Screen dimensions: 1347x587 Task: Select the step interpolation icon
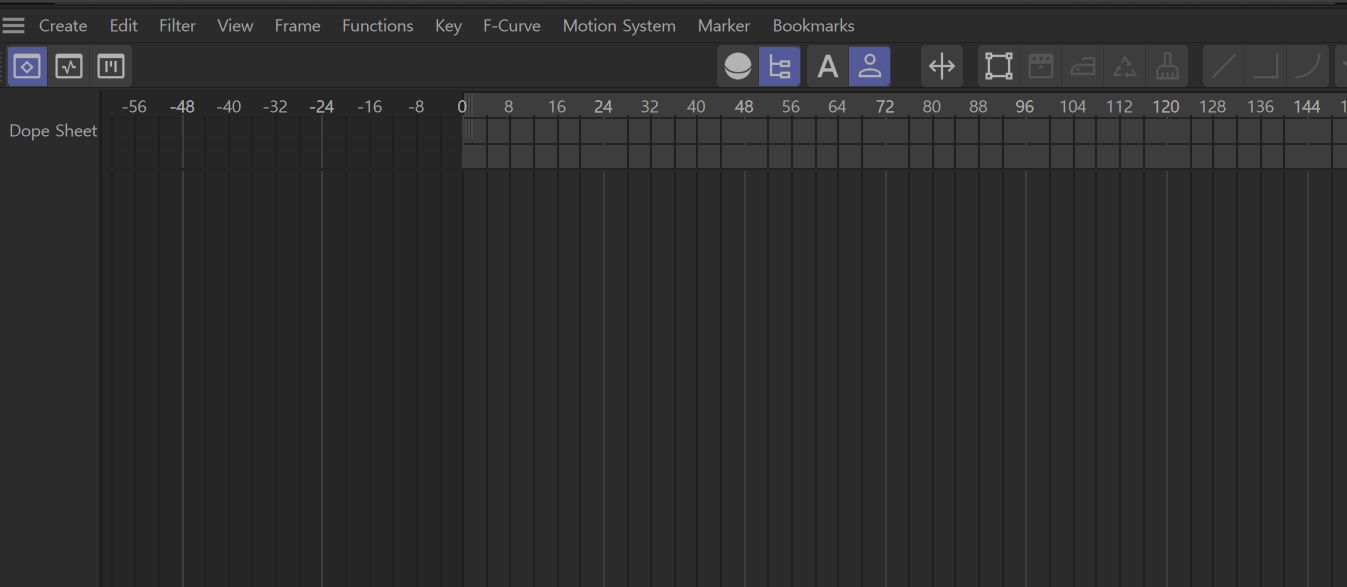pyautogui.click(x=1266, y=67)
